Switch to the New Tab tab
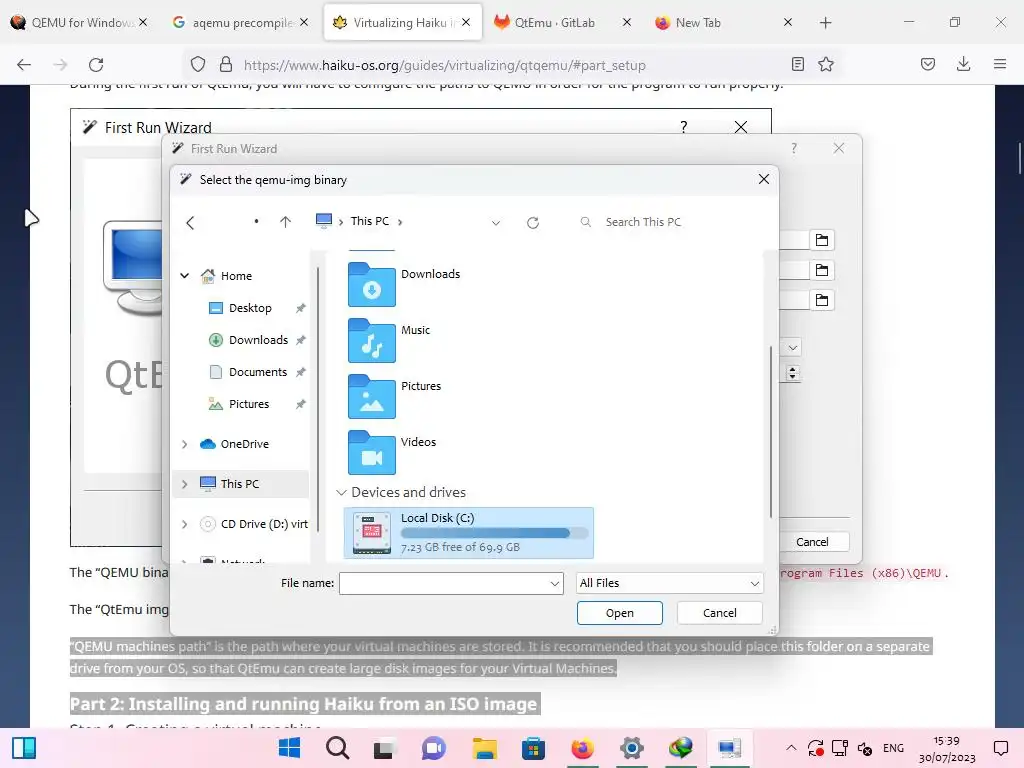This screenshot has height=768, width=1024. (x=721, y=22)
